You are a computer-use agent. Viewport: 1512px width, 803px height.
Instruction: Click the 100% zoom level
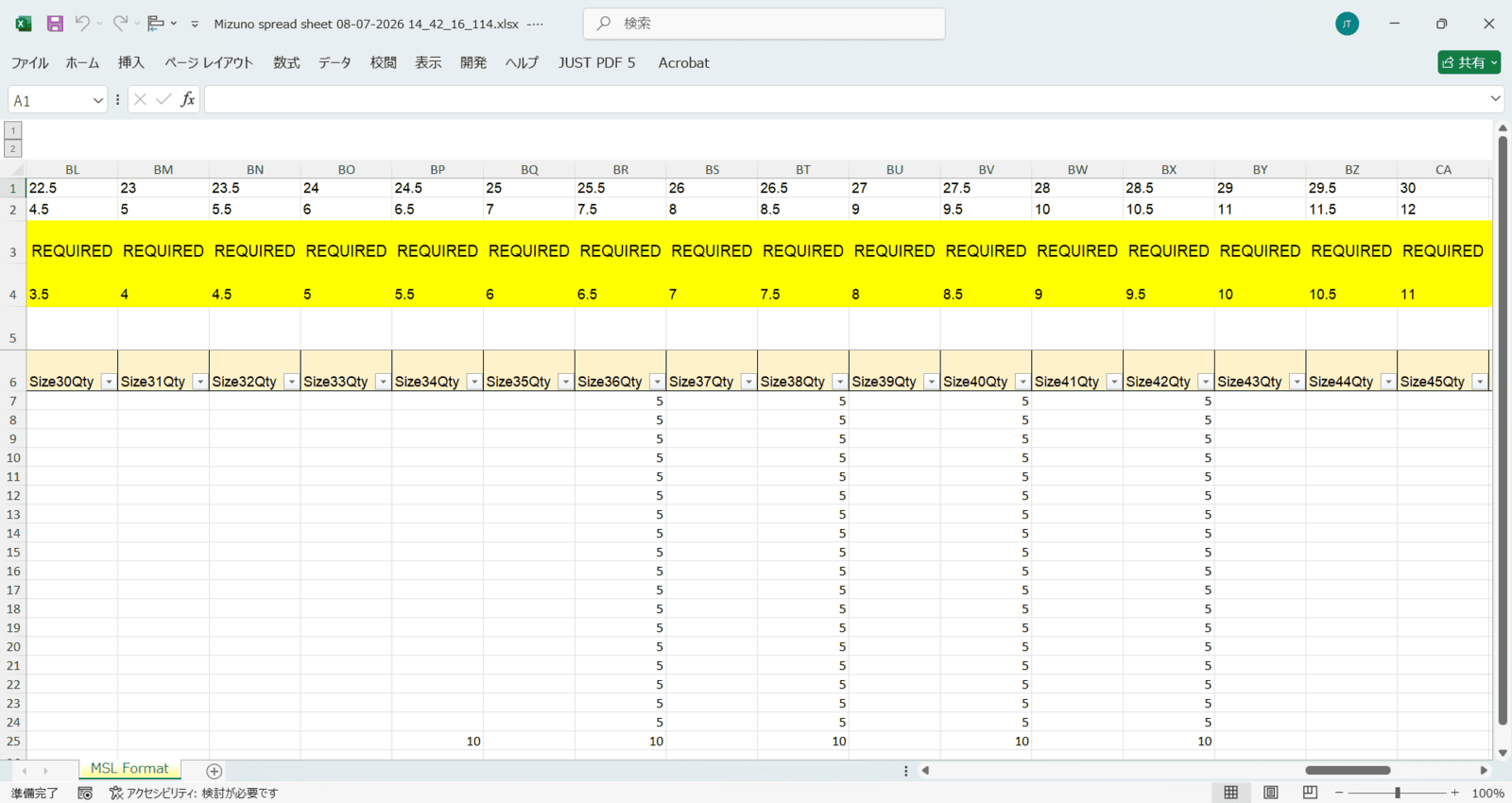pyautogui.click(x=1488, y=794)
